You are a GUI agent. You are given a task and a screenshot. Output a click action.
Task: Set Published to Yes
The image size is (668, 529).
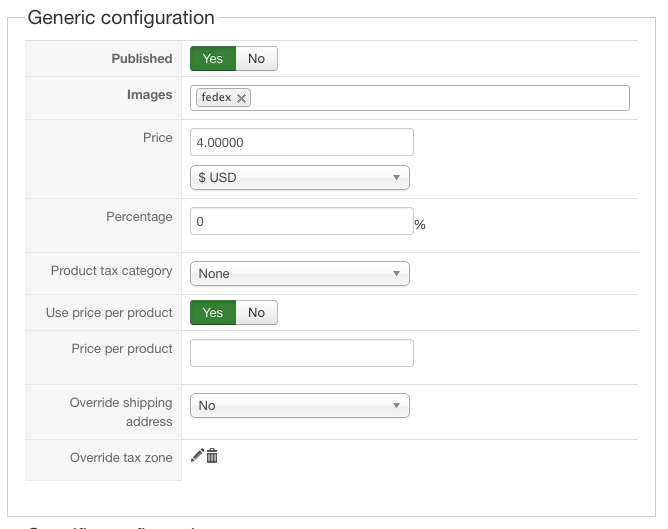click(213, 59)
